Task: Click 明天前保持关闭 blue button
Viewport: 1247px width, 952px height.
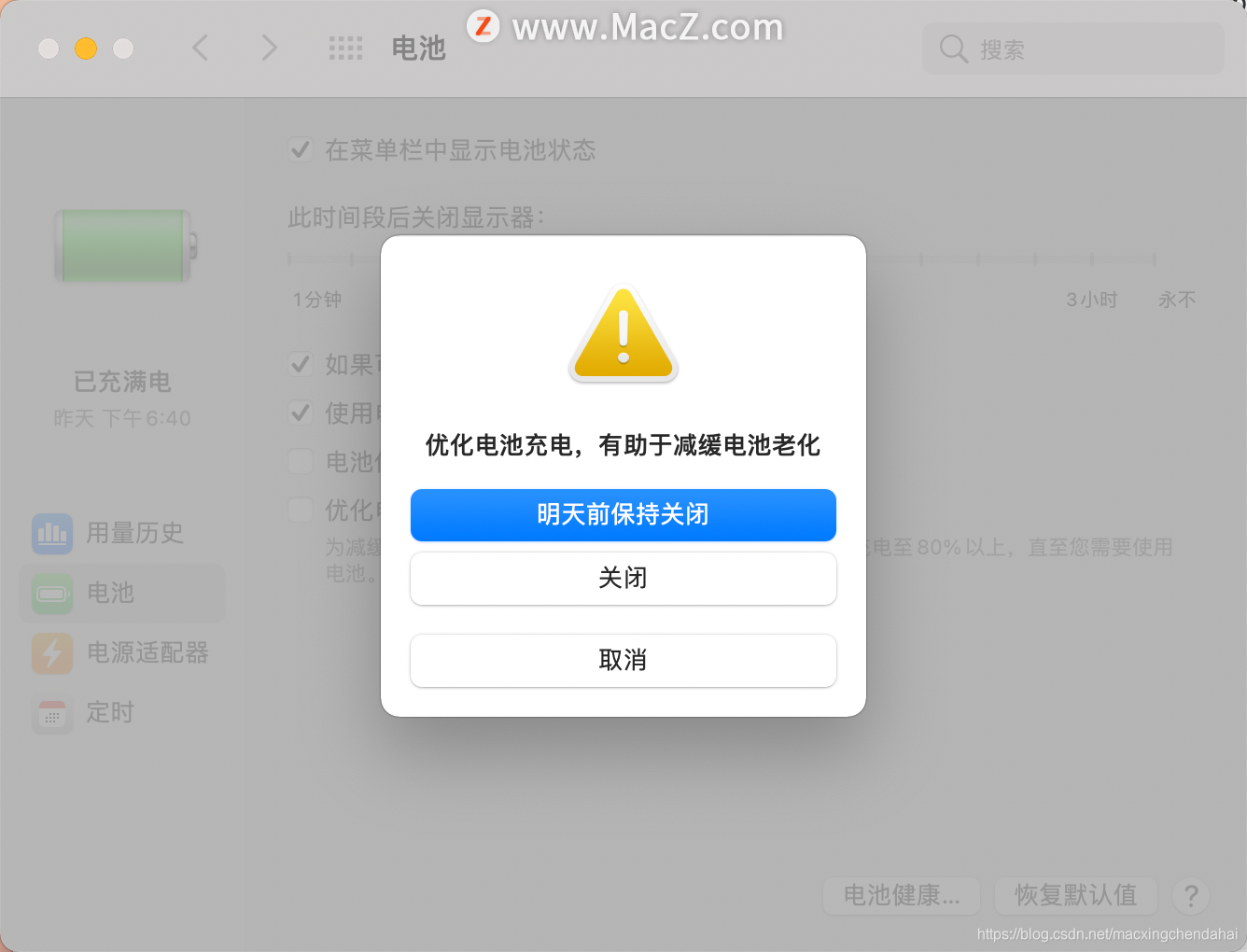Action: click(x=623, y=515)
